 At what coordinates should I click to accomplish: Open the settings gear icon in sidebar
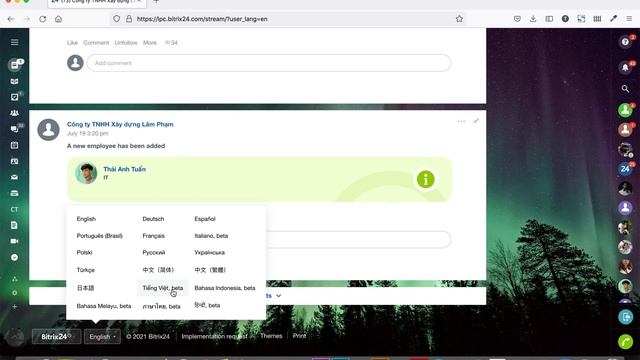15,293
